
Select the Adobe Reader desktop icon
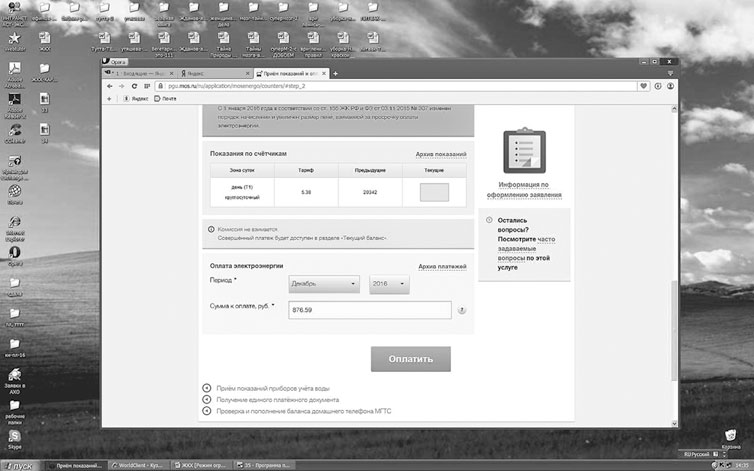(15, 105)
